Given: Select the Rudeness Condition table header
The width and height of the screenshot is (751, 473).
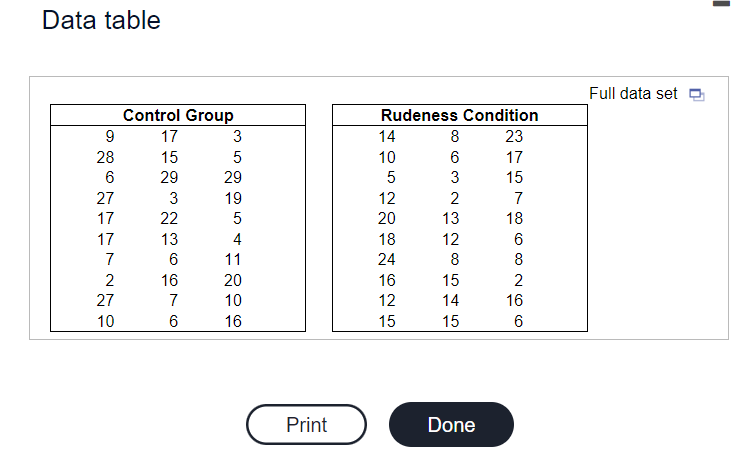Looking at the screenshot, I should tap(460, 115).
